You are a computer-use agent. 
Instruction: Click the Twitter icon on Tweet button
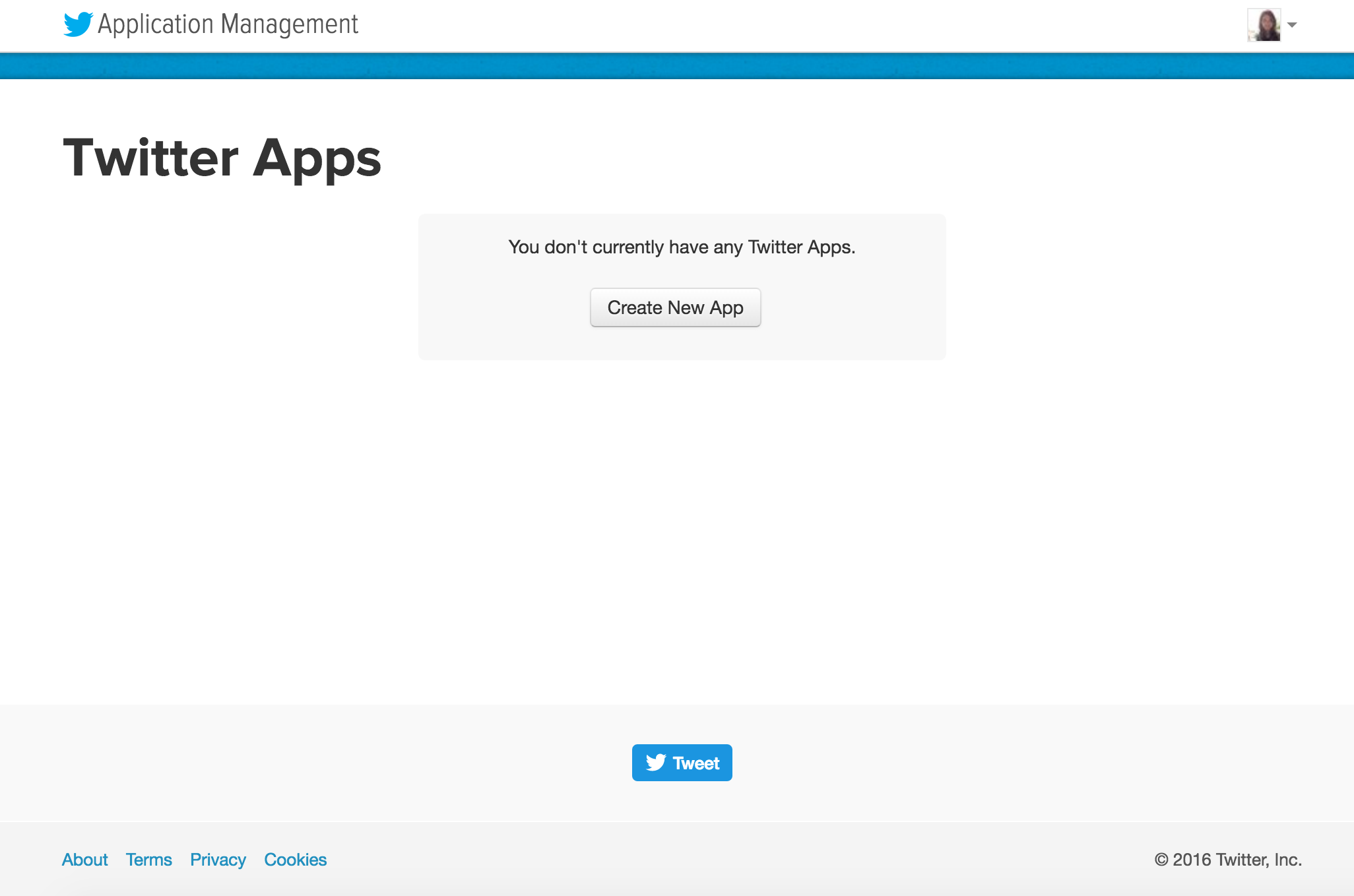coord(655,763)
